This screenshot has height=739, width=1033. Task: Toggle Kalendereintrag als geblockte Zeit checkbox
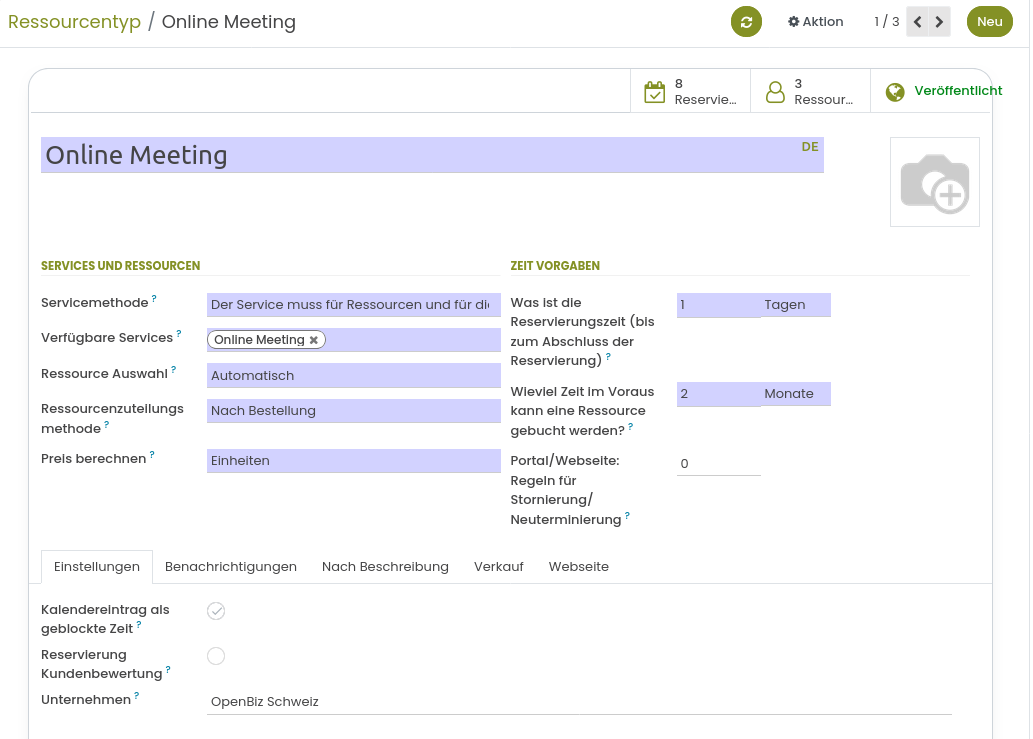click(216, 611)
